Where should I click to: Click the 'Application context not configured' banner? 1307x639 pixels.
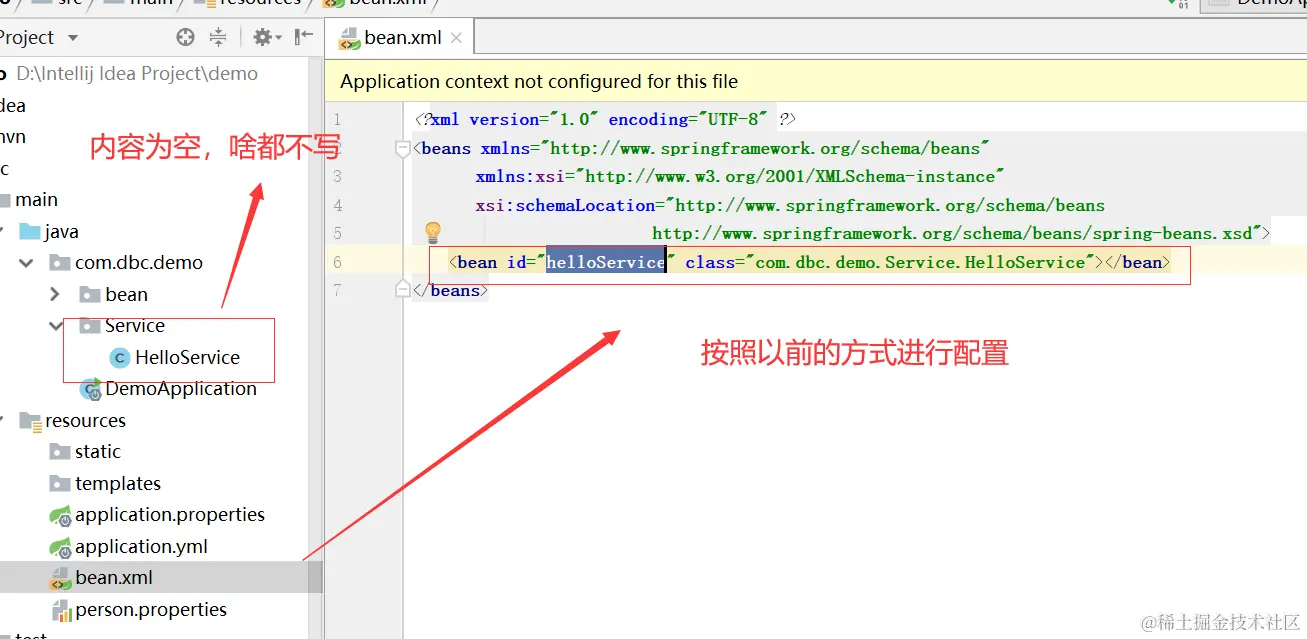coord(816,82)
